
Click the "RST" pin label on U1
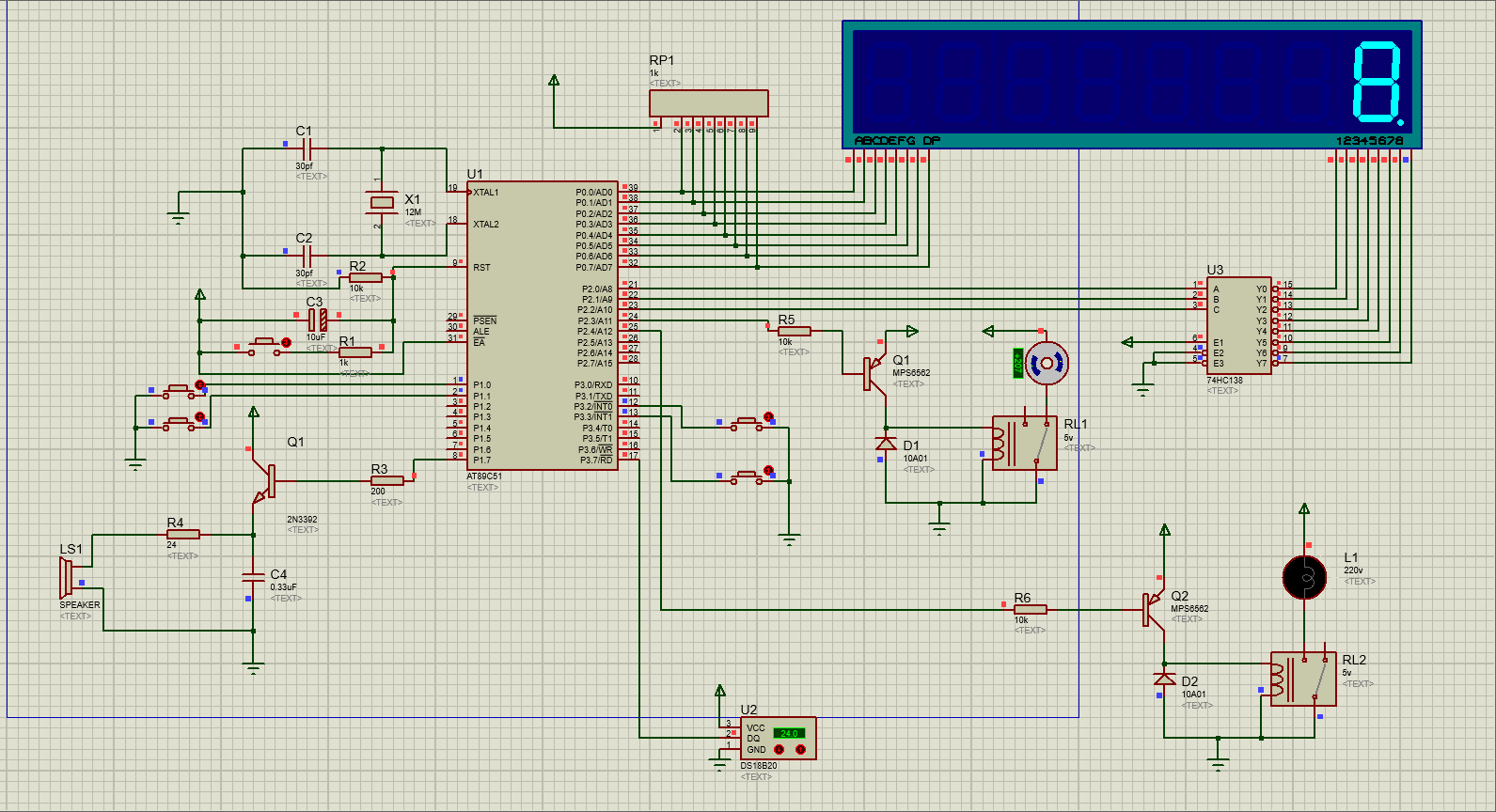(481, 268)
